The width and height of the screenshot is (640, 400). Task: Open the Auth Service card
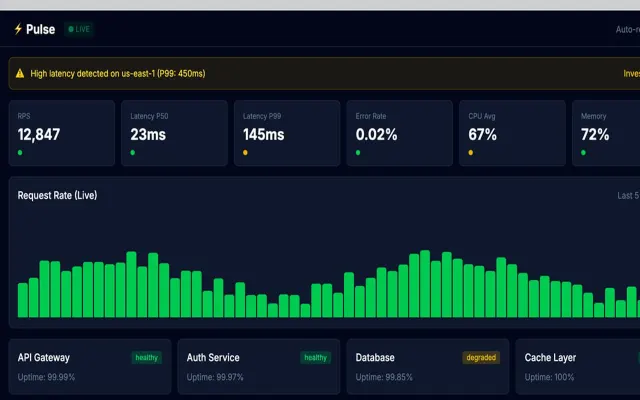point(259,366)
